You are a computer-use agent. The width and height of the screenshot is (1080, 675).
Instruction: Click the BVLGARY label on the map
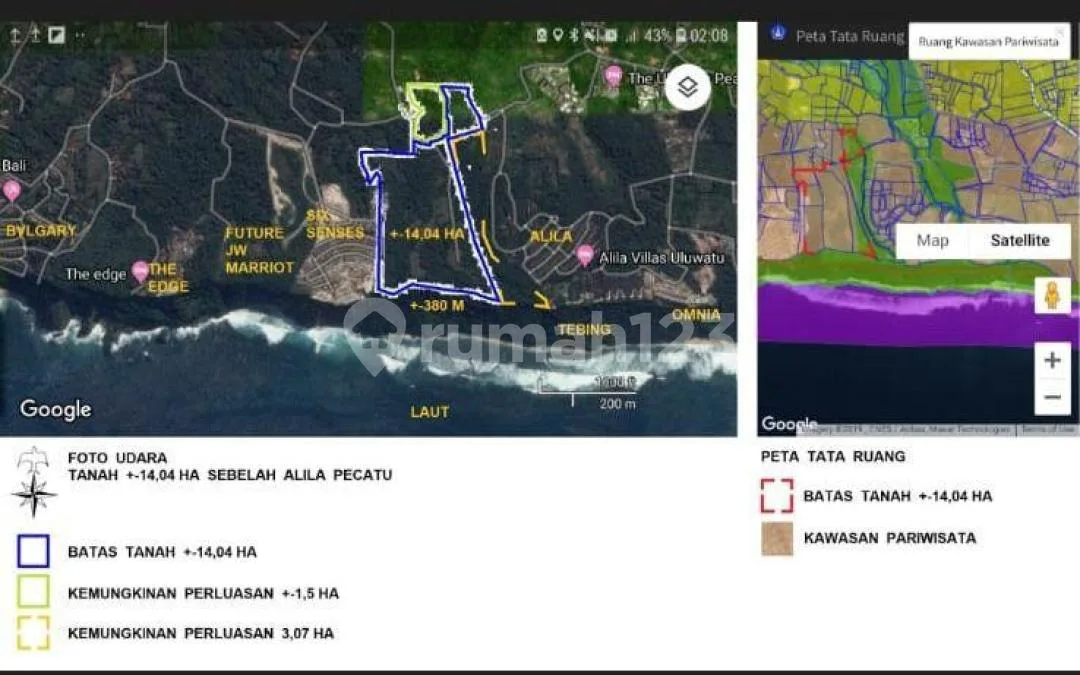41,231
